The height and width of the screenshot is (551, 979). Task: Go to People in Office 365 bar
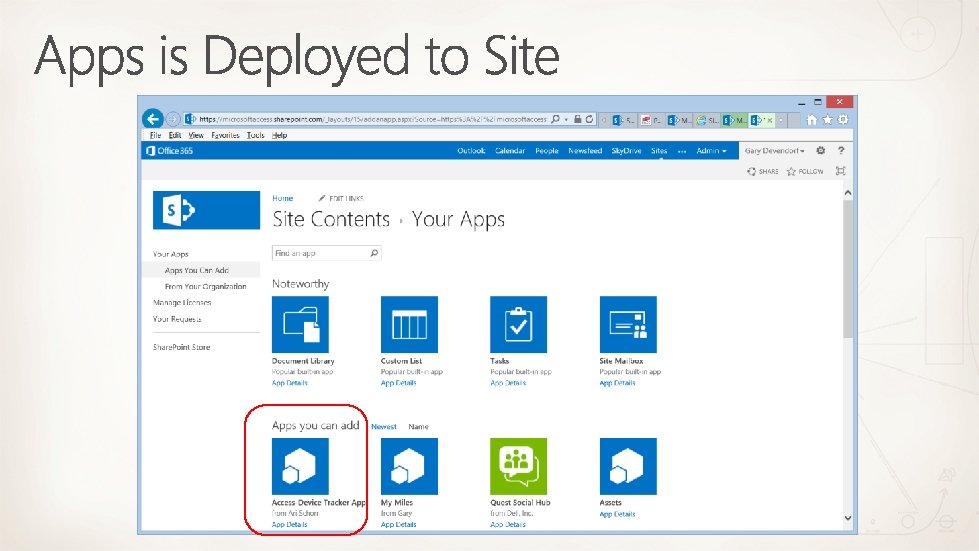[x=546, y=150]
